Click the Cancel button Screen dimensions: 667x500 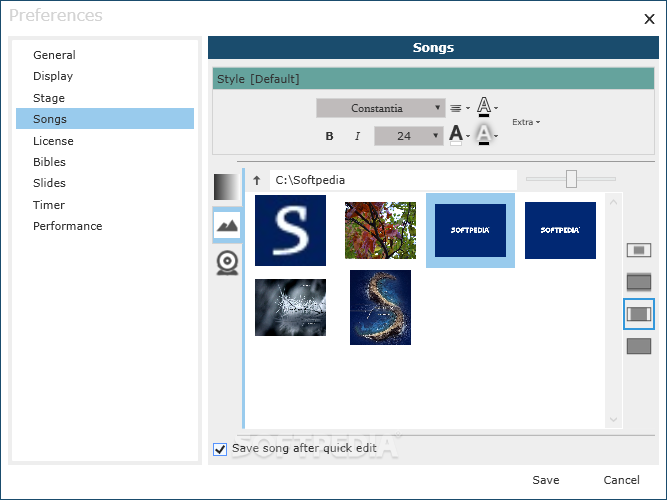click(621, 480)
